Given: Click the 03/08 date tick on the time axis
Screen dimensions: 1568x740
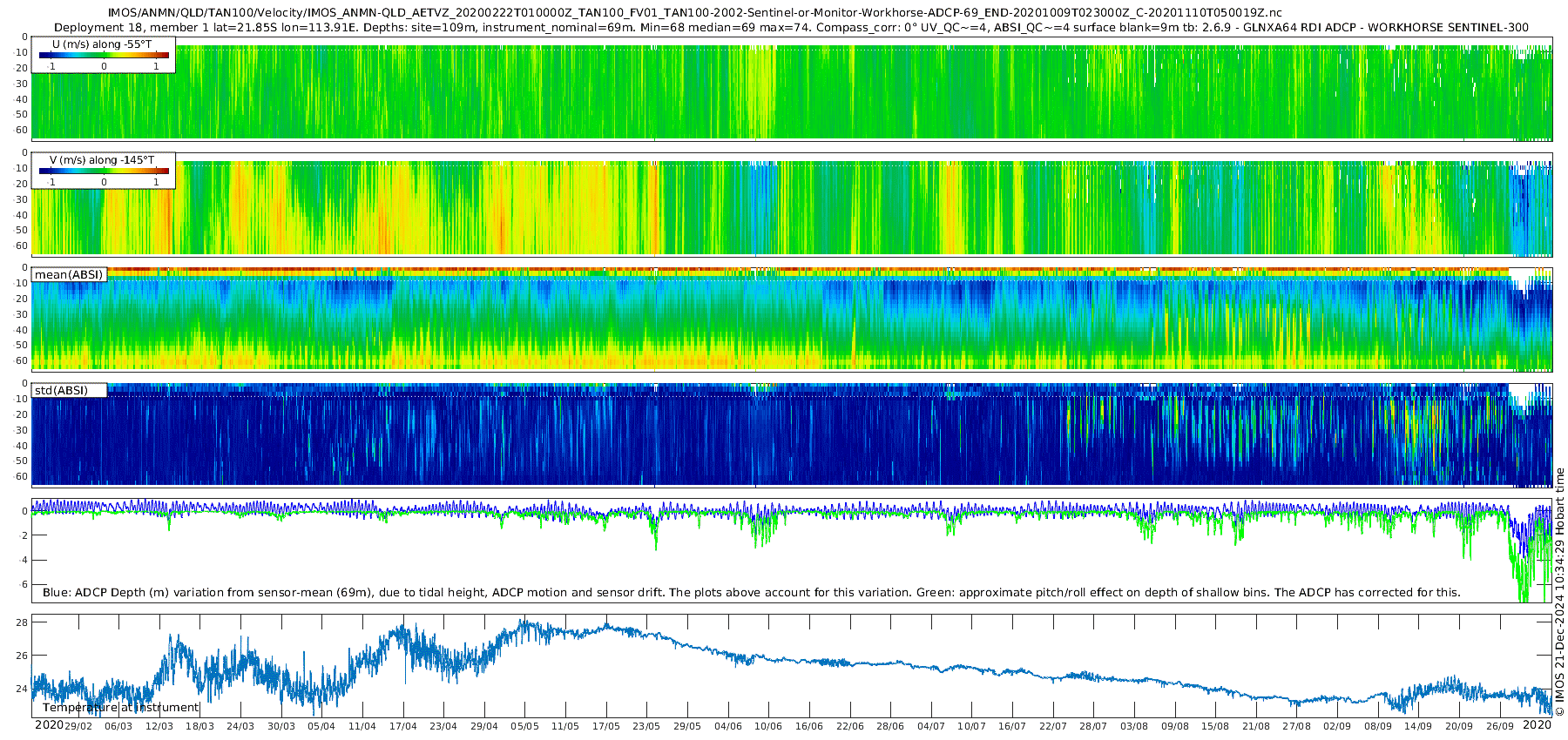Looking at the screenshot, I should pos(1133,726).
